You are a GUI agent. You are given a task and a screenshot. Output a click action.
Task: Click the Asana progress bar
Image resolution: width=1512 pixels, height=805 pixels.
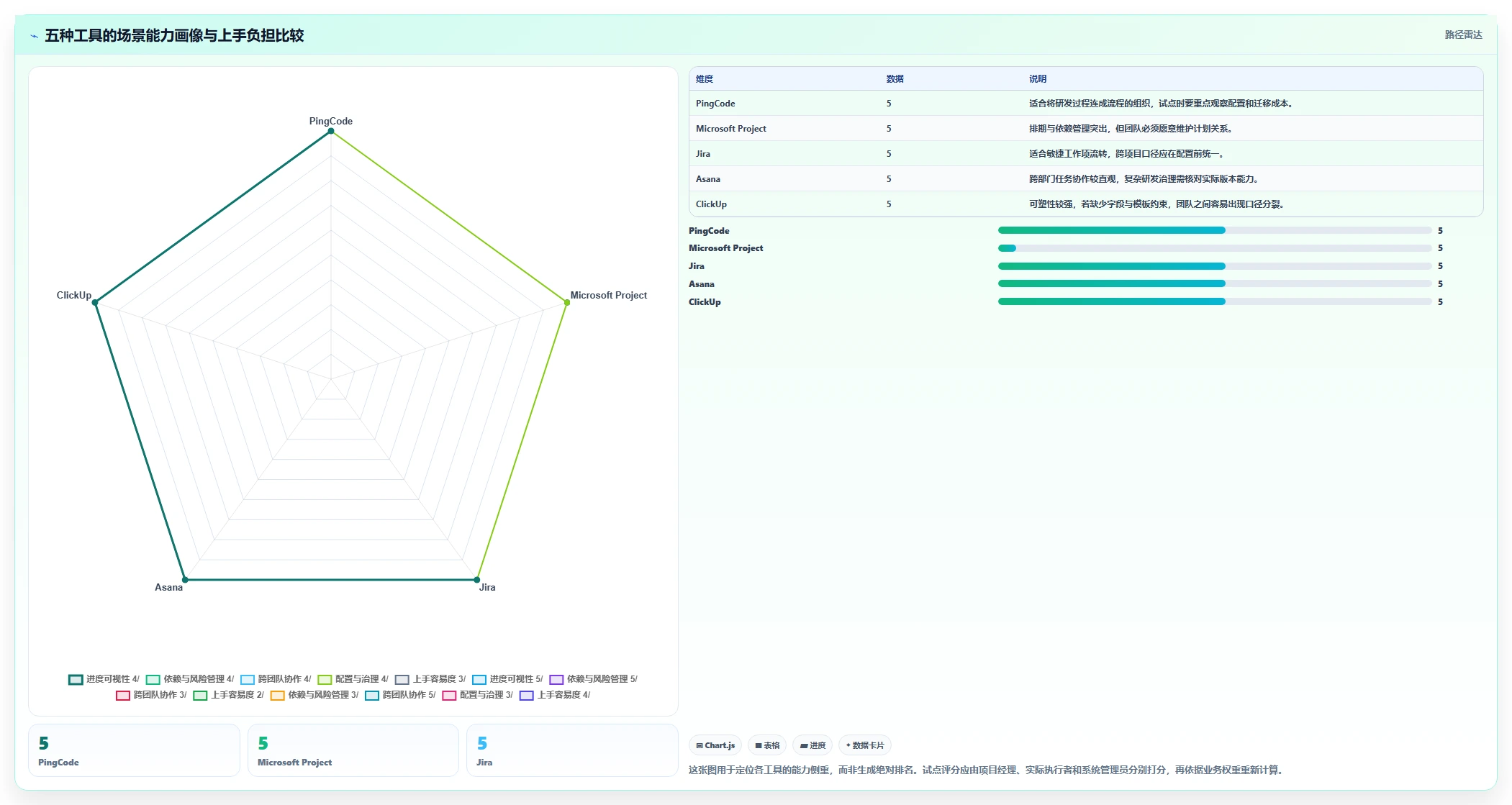coord(1215,283)
